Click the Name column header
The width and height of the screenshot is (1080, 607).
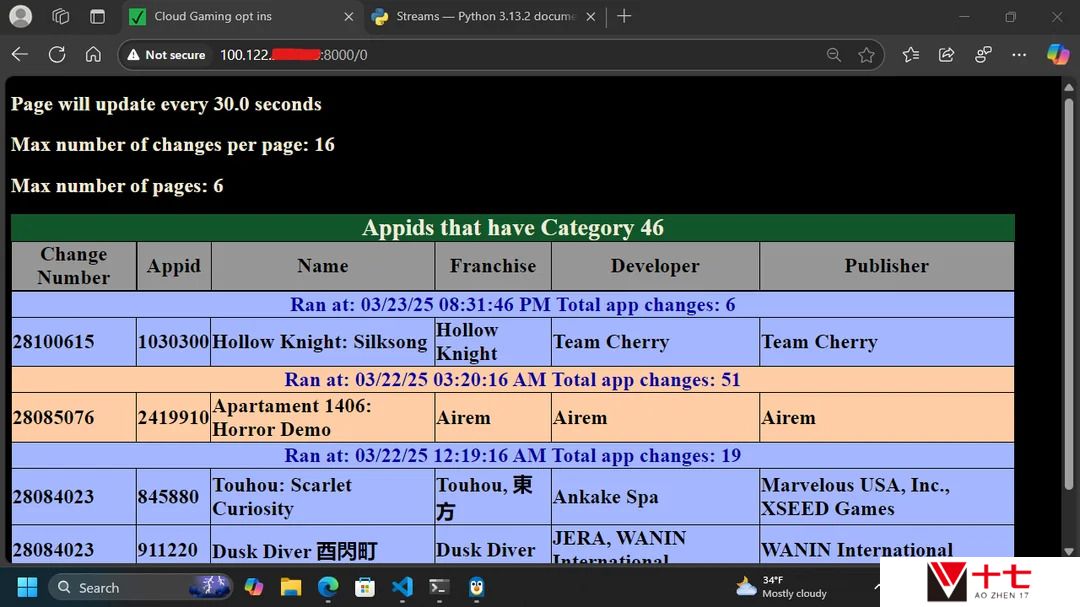pyautogui.click(x=322, y=266)
